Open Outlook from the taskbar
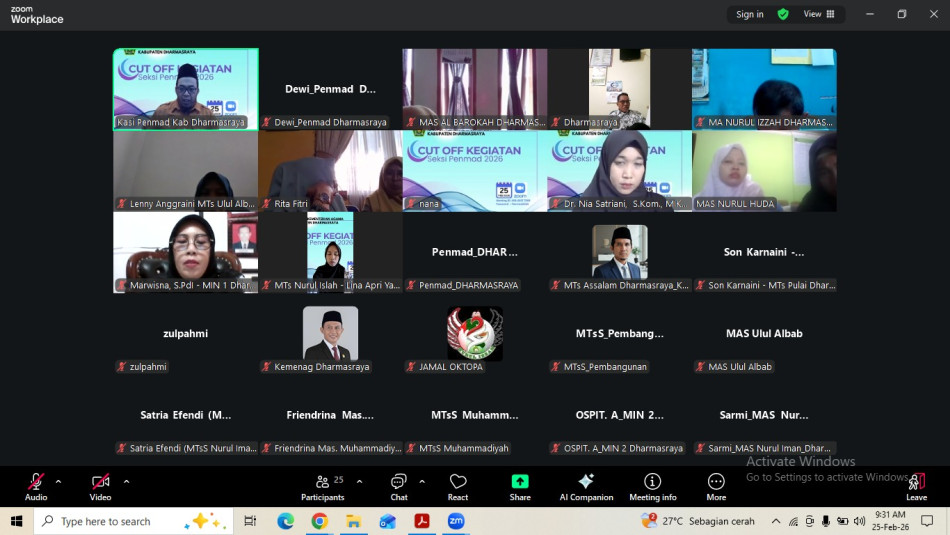The image size is (950, 535). [388, 521]
